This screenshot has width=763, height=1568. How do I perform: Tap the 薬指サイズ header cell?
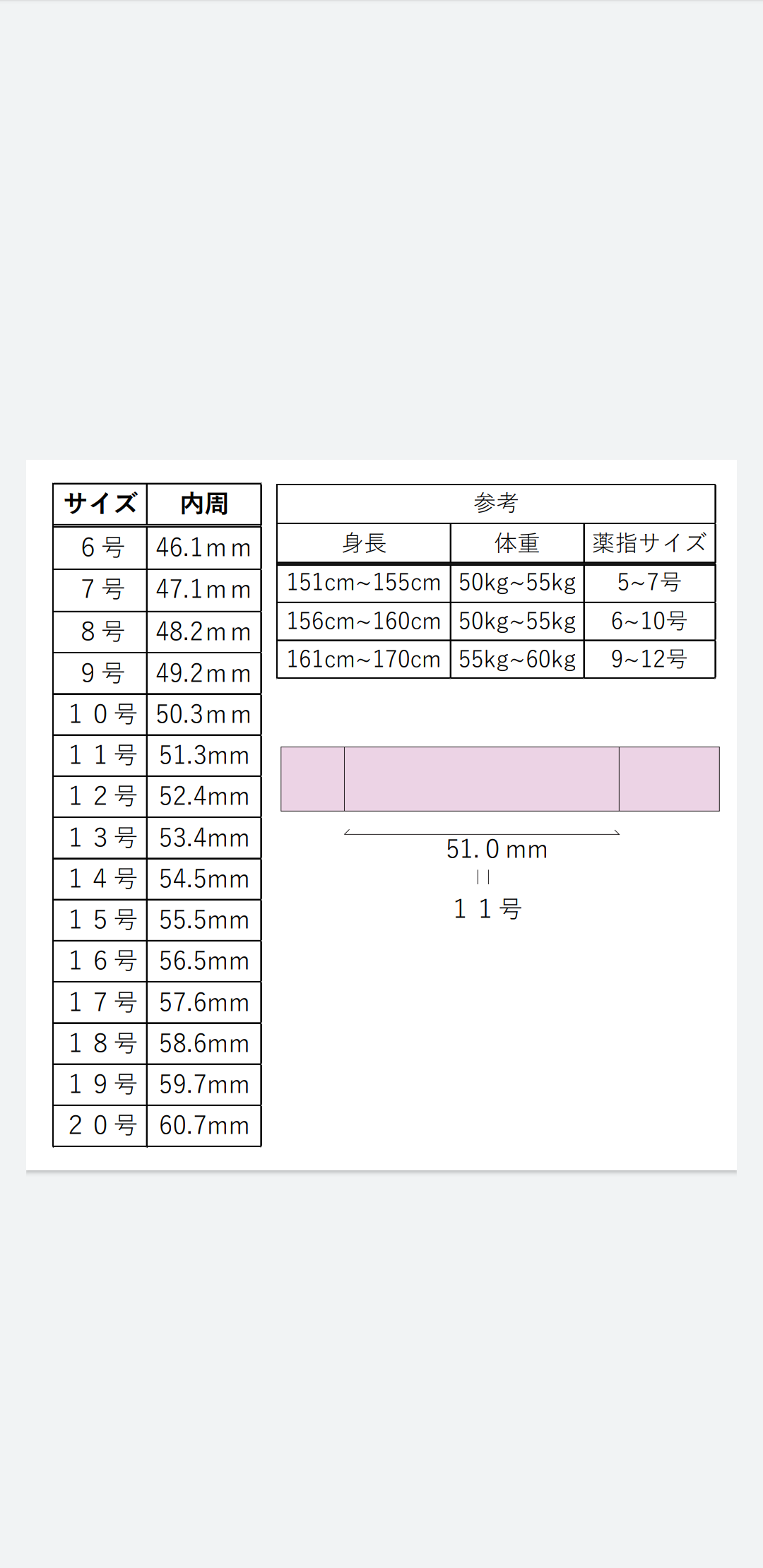coord(649,543)
